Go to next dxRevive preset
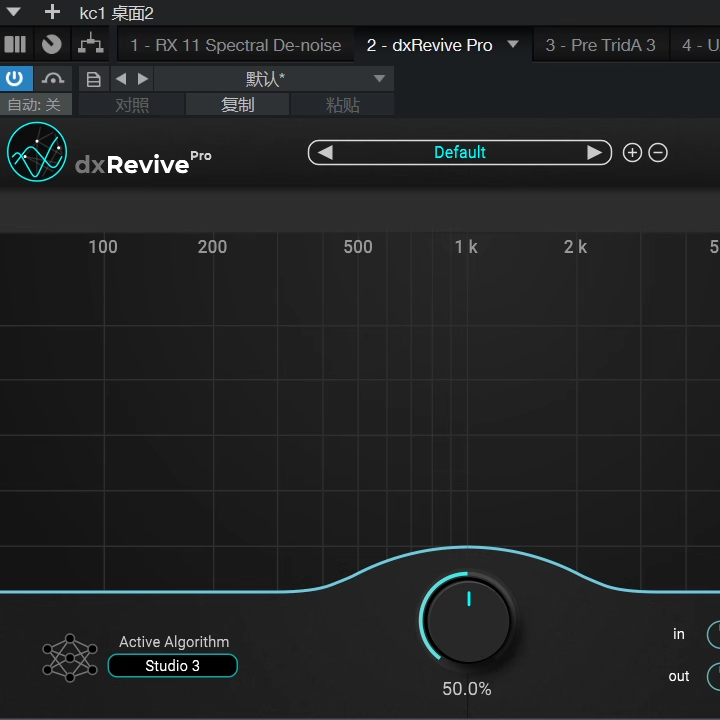Viewport: 720px width, 720px height. (x=594, y=152)
